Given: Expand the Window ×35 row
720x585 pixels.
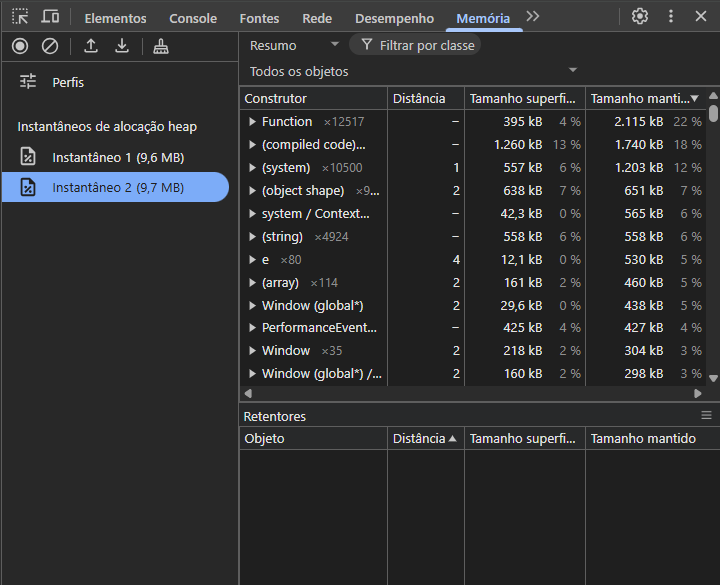Looking at the screenshot, I should pyautogui.click(x=252, y=350).
